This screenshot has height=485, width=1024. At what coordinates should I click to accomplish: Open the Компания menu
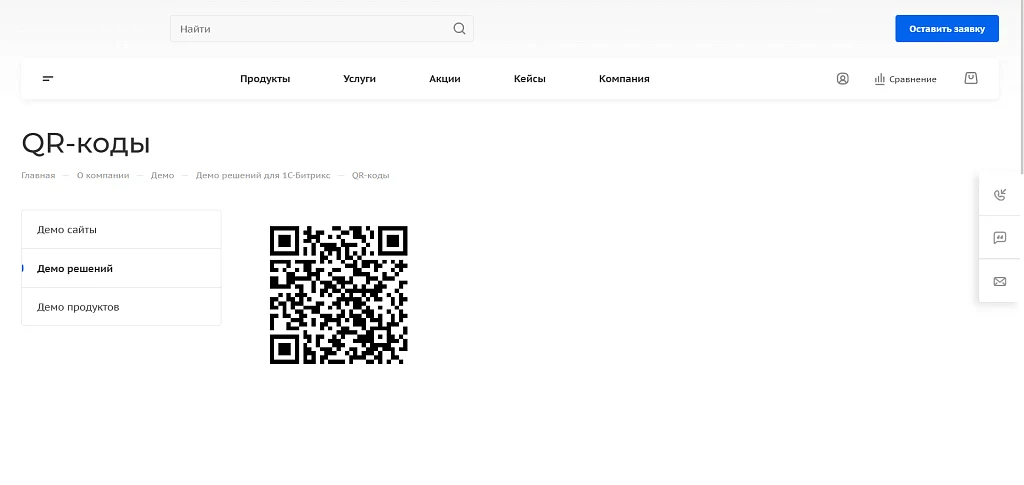624,79
